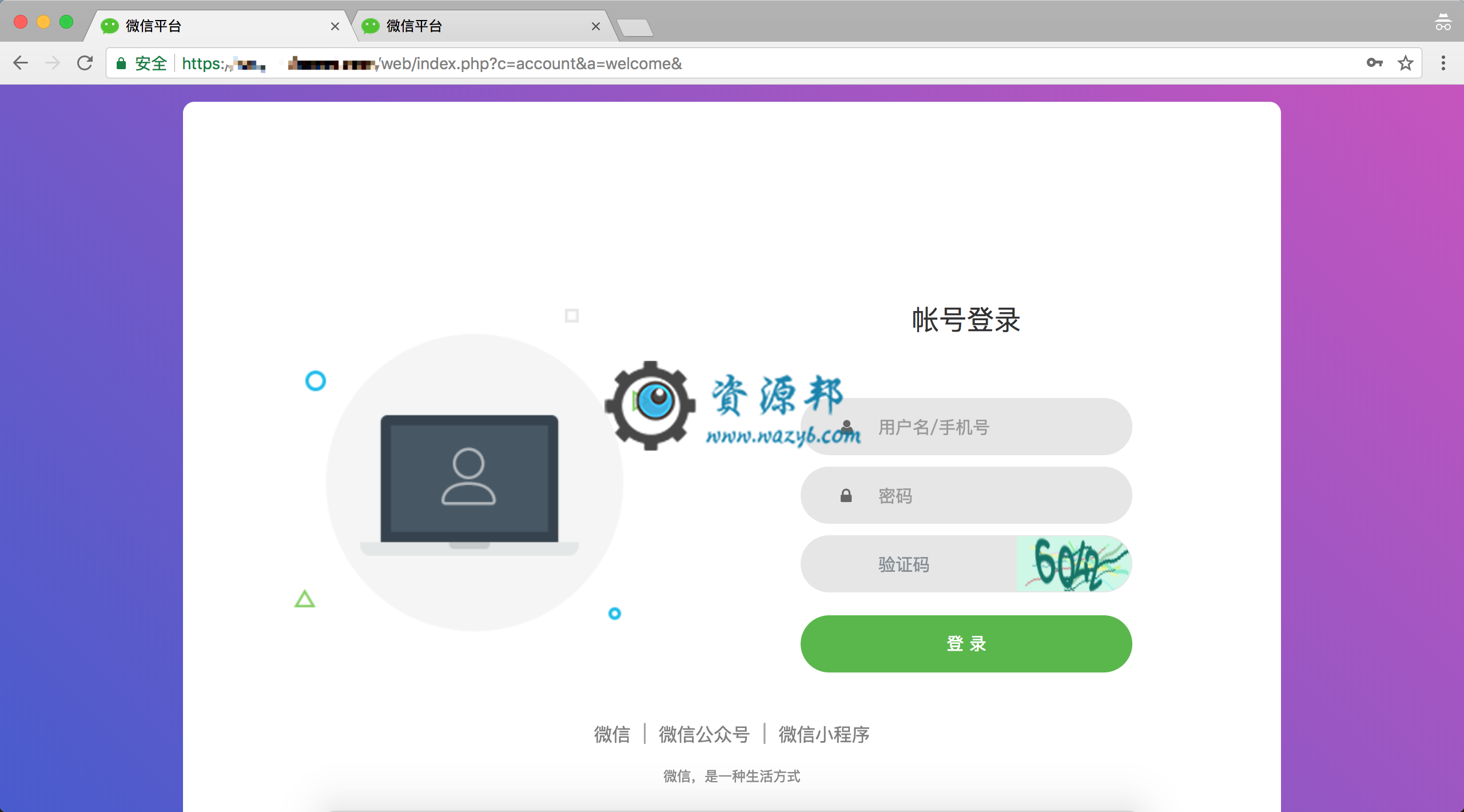The height and width of the screenshot is (812, 1464).
Task: Bookmark this page with the star icon
Action: 1406,63
